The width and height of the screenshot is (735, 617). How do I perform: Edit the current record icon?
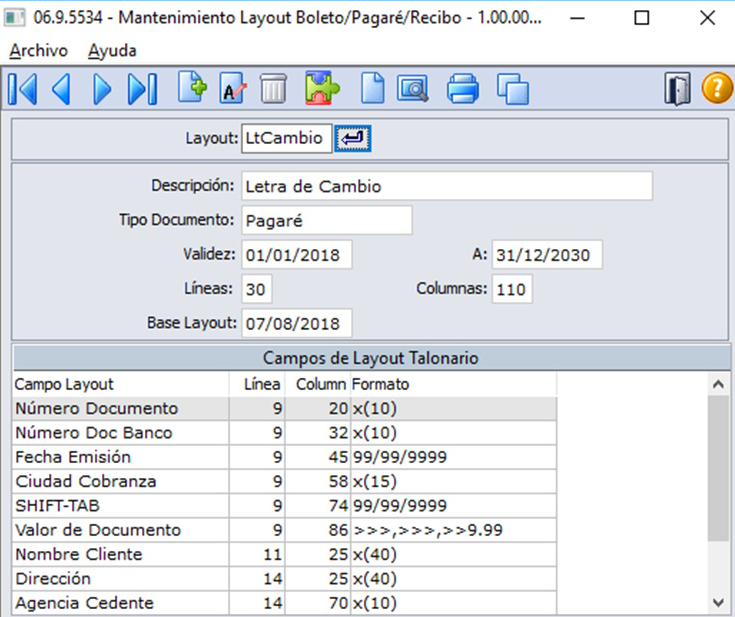(233, 88)
